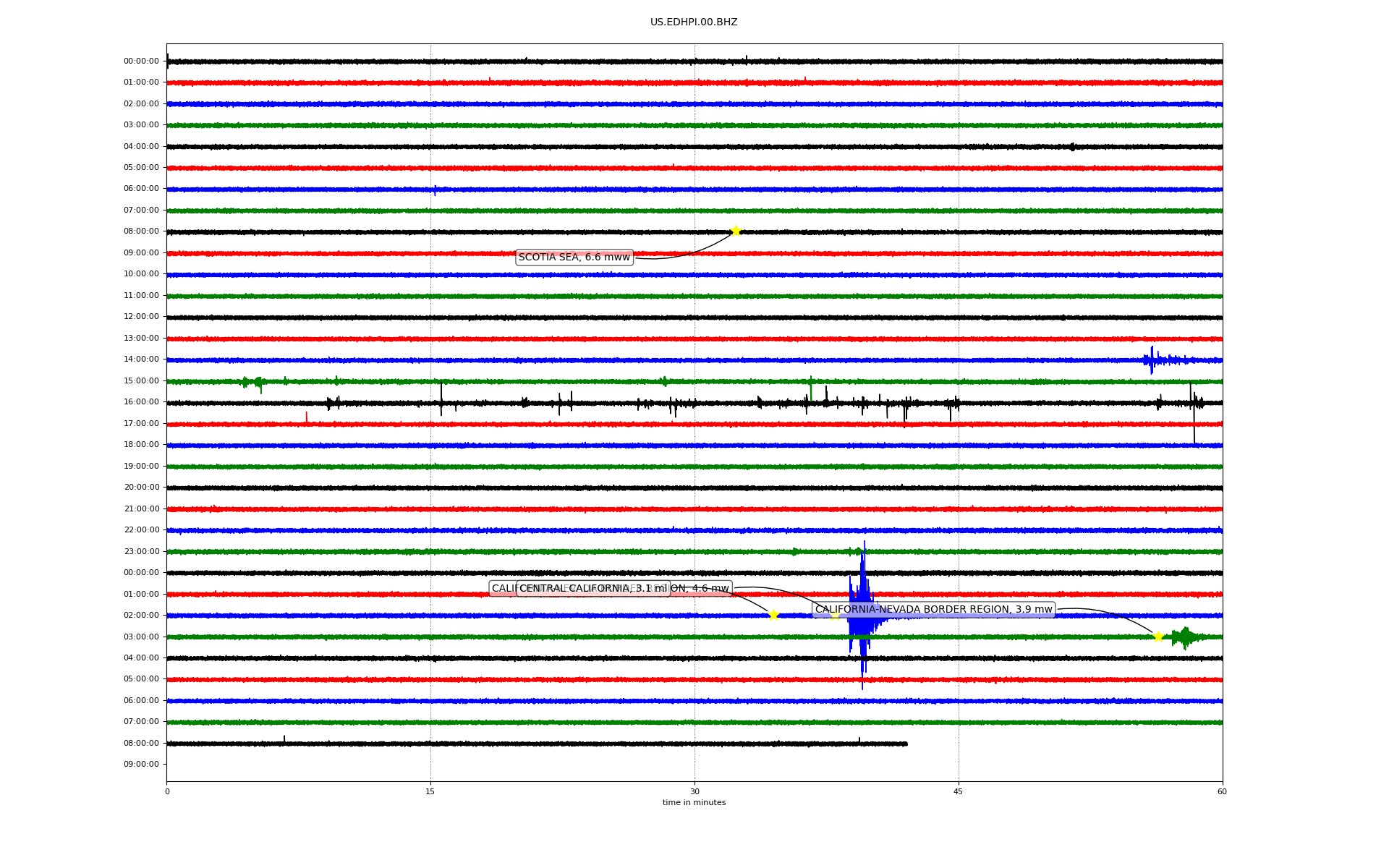Click the yellow star marking the Scotia Sea event
1389x868 pixels.
point(736,231)
